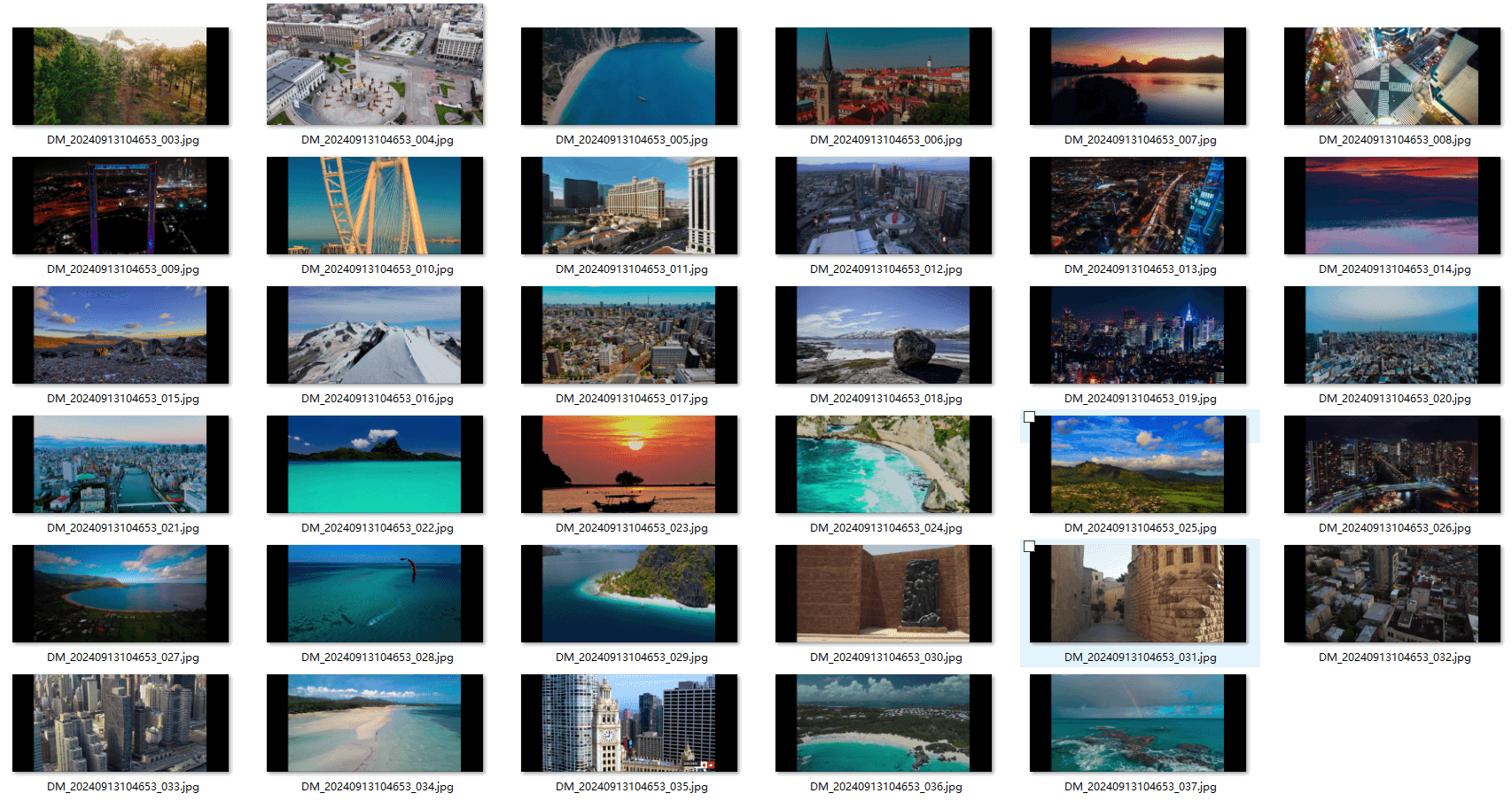Tick the checkbox on DM_20240913104653_031.jpg
1512x809 pixels.
pyautogui.click(x=1029, y=546)
